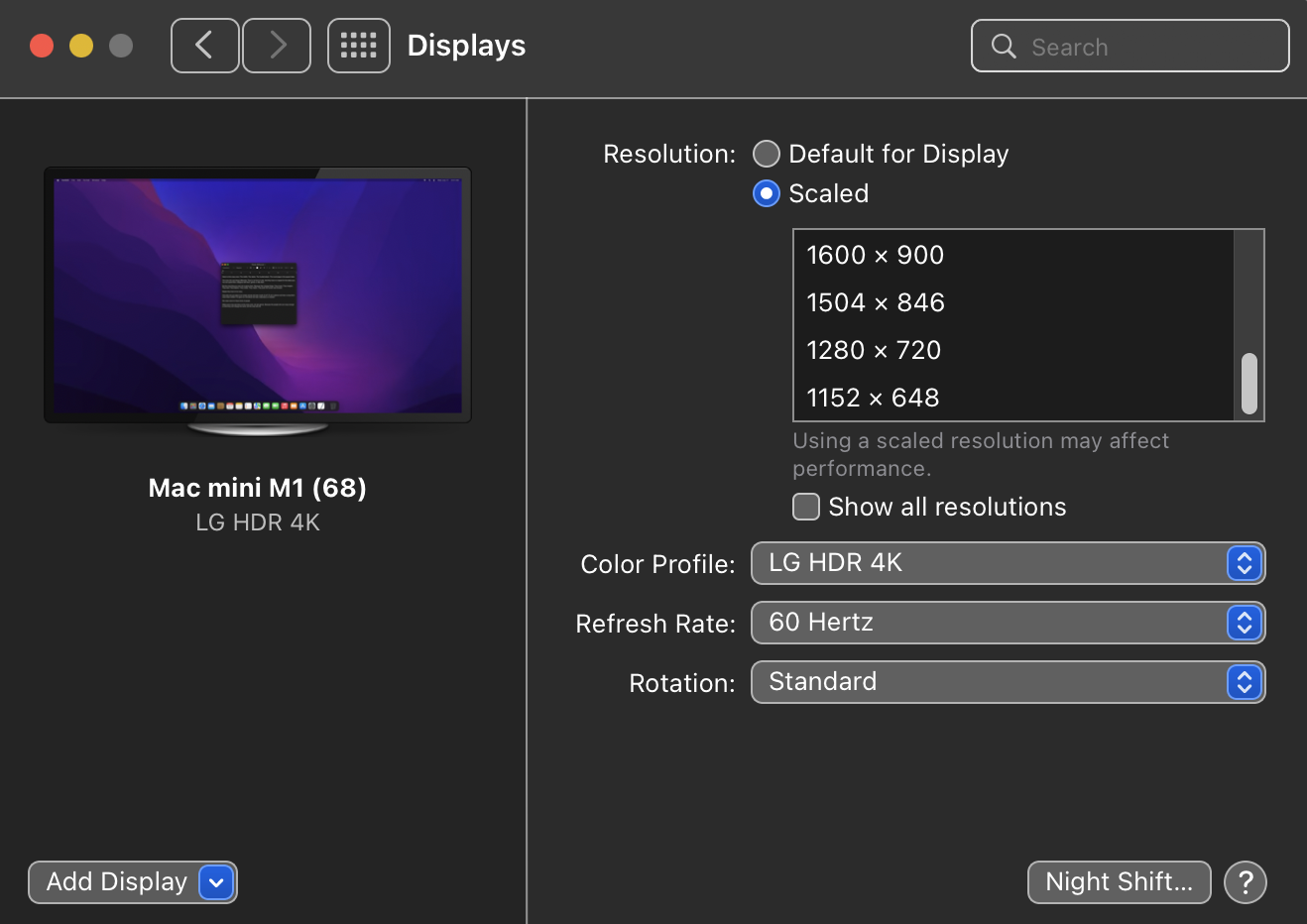Minimize the Displays window
The height and width of the screenshot is (924, 1307).
point(81,46)
